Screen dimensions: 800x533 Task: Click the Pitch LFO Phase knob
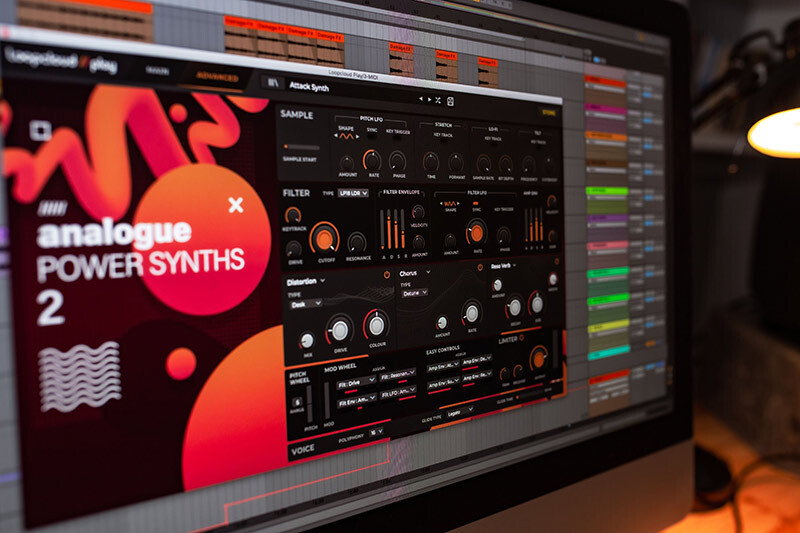click(397, 162)
